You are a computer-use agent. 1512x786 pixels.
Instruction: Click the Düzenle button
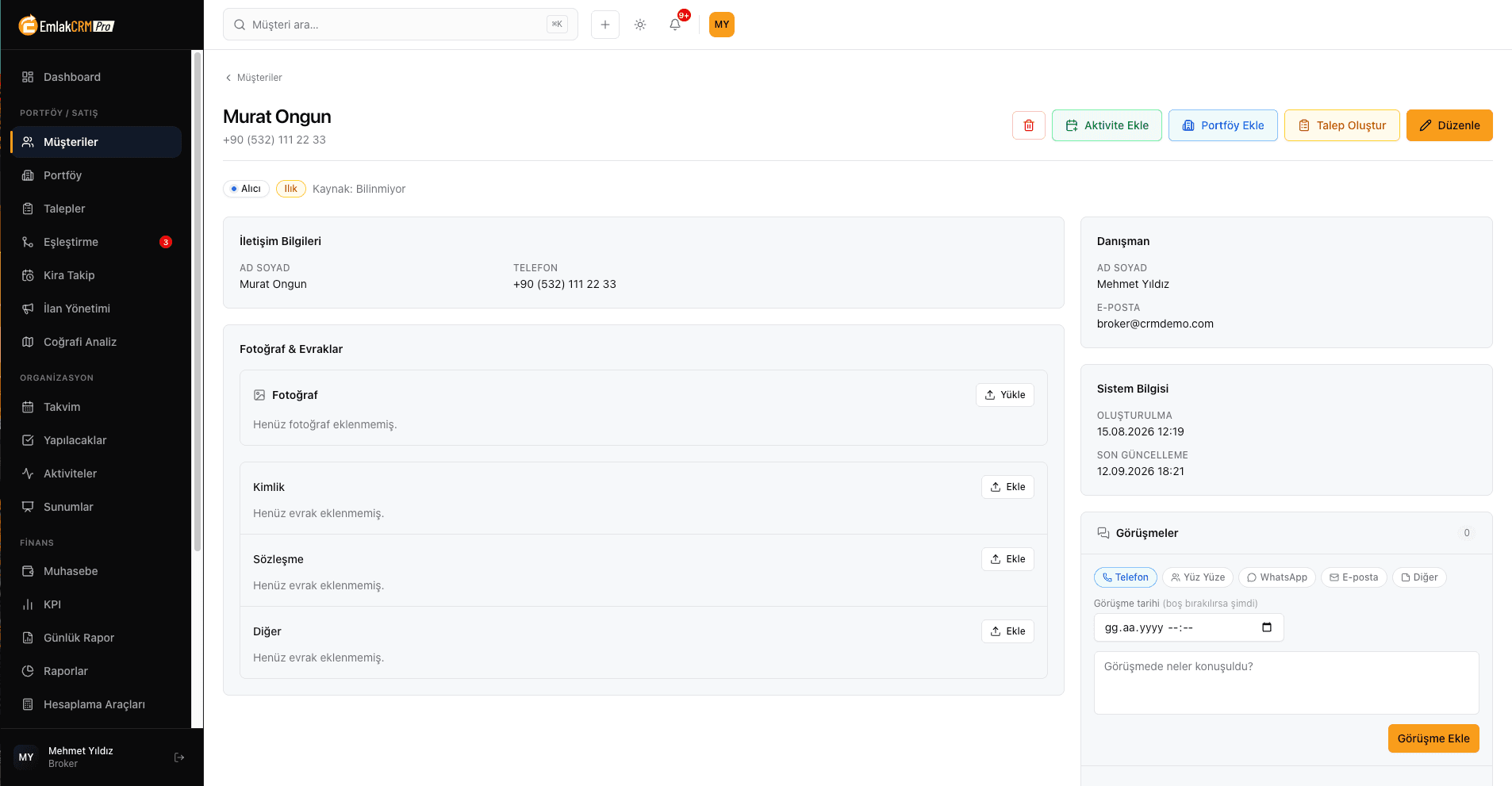coord(1449,125)
